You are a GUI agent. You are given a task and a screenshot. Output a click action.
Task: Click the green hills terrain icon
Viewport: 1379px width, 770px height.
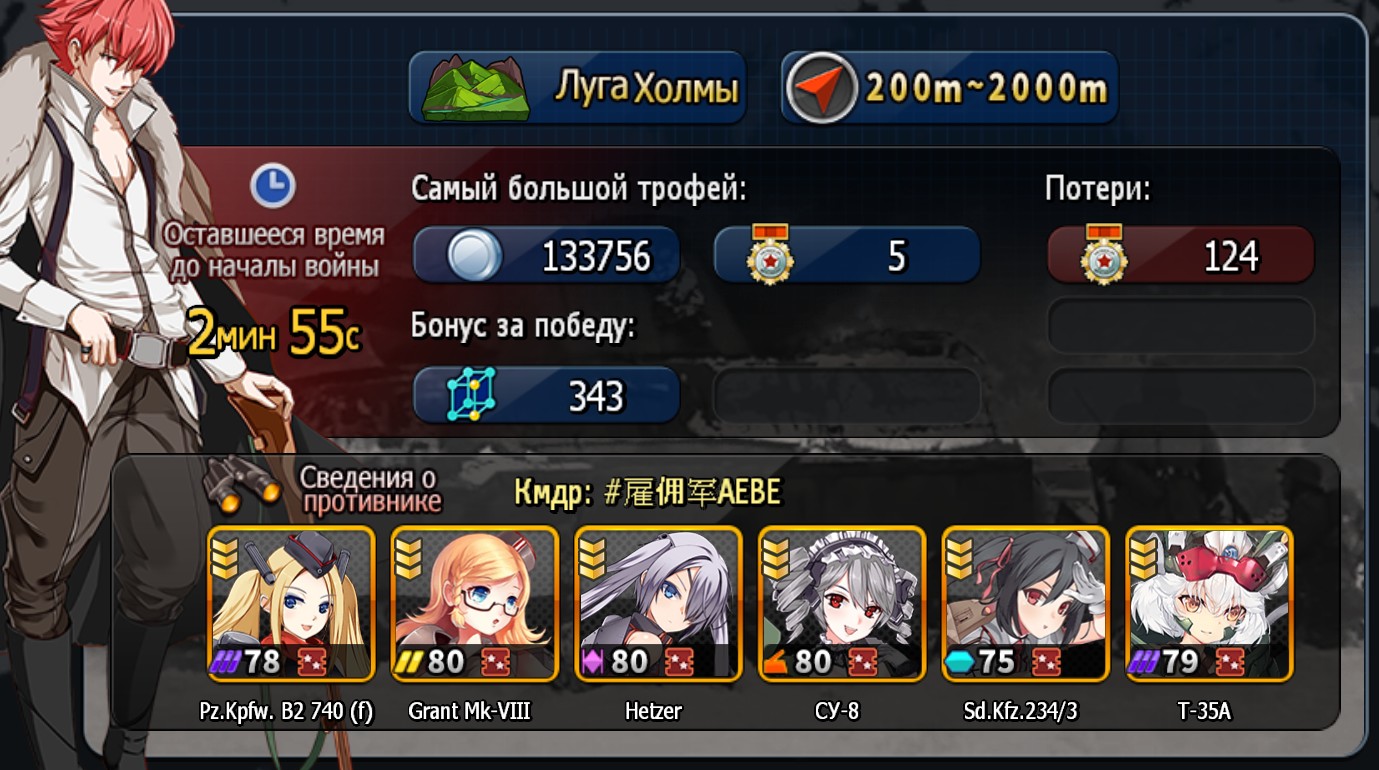pos(473,88)
